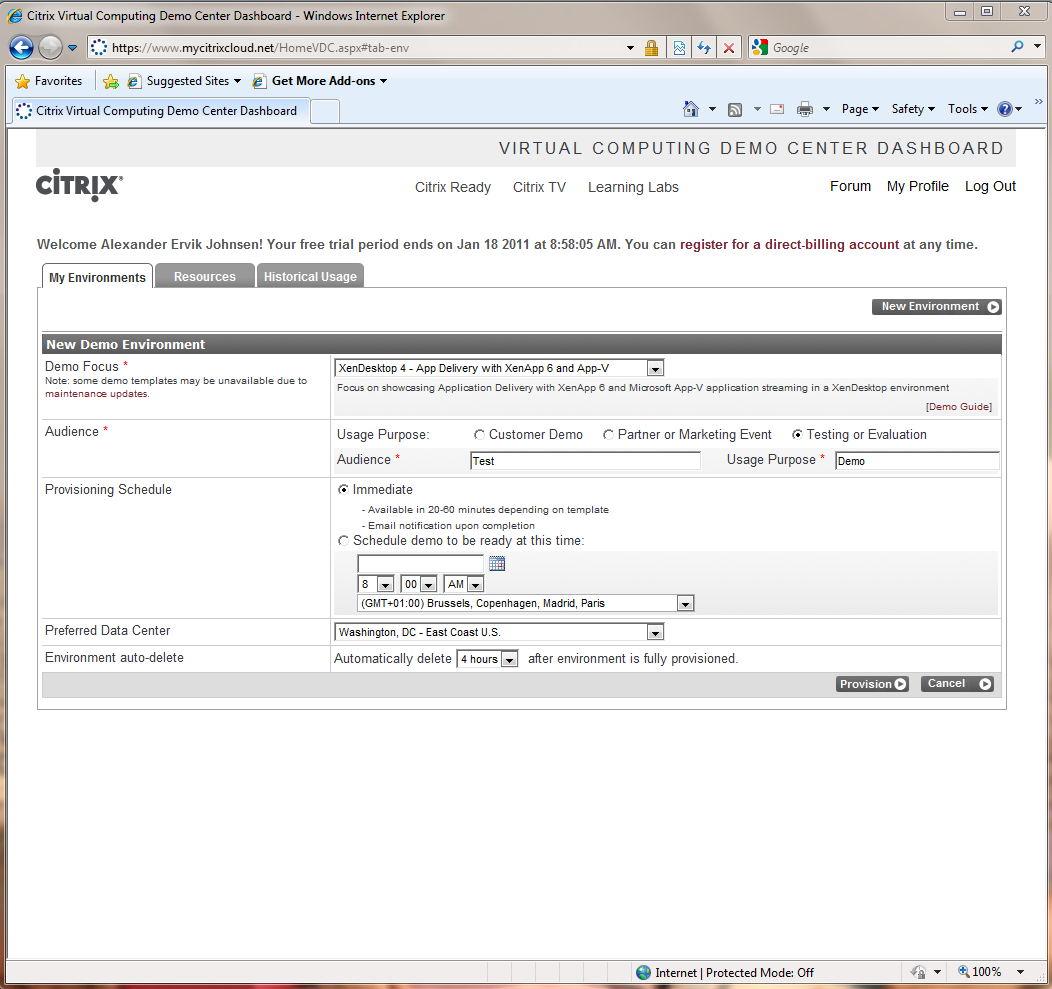1052x989 pixels.
Task: Click the Google search magnifier icon
Action: pos(1018,47)
